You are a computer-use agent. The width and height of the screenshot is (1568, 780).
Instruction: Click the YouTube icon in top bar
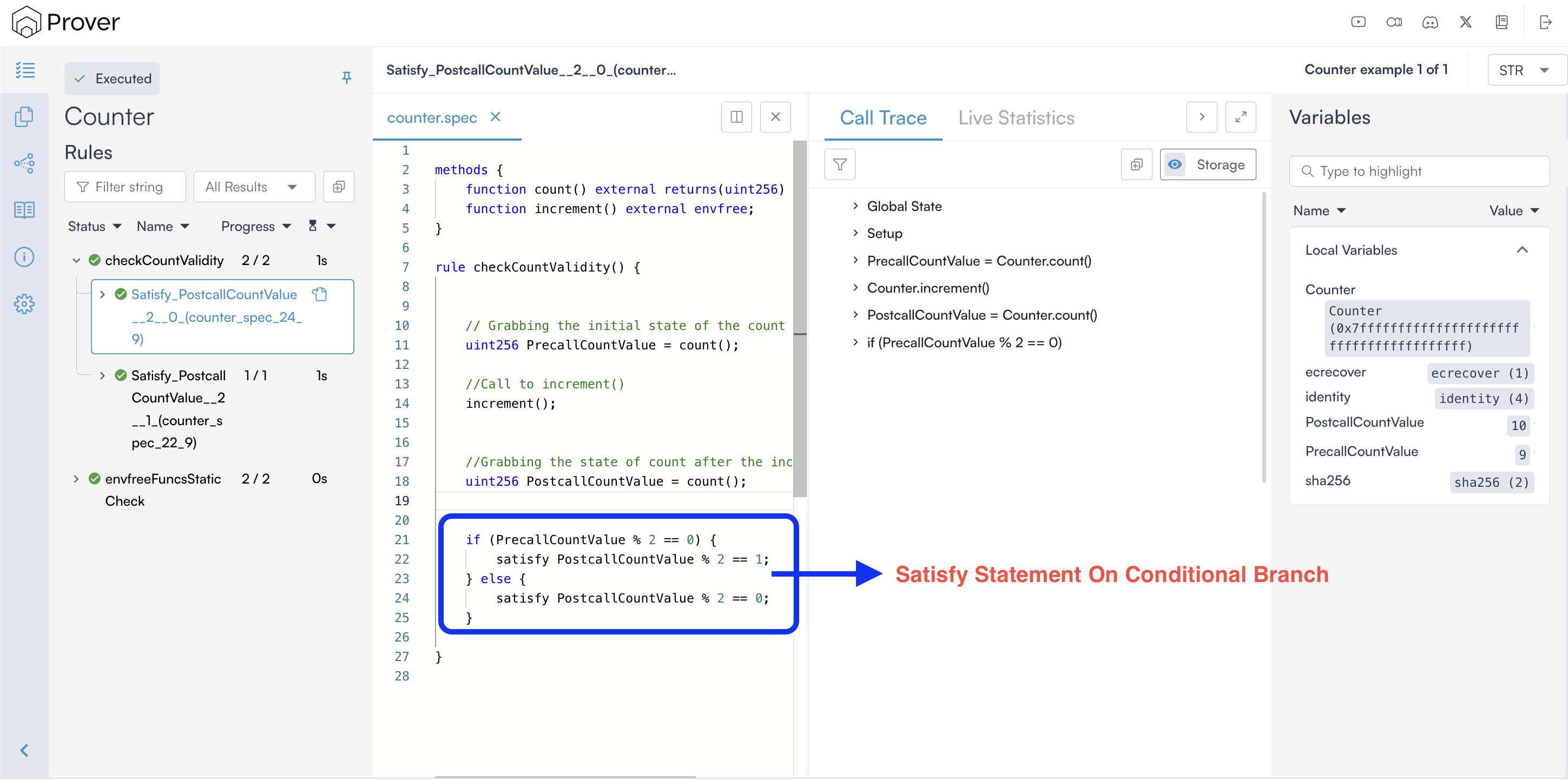click(x=1358, y=23)
